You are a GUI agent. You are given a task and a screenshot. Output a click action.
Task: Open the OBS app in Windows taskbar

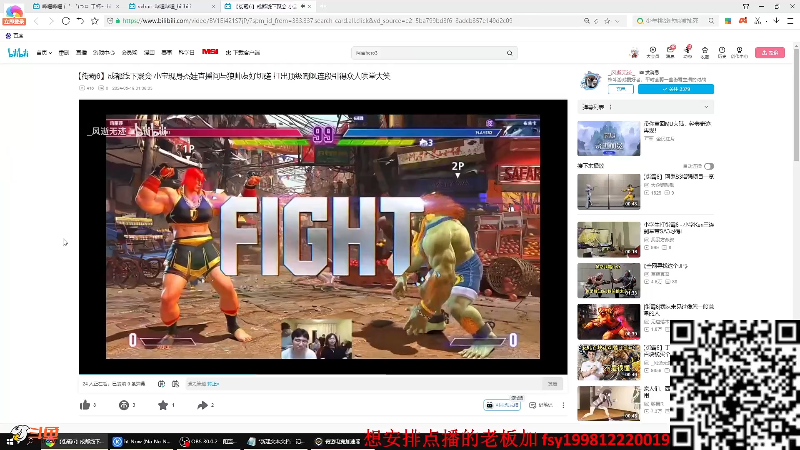click(x=208, y=441)
